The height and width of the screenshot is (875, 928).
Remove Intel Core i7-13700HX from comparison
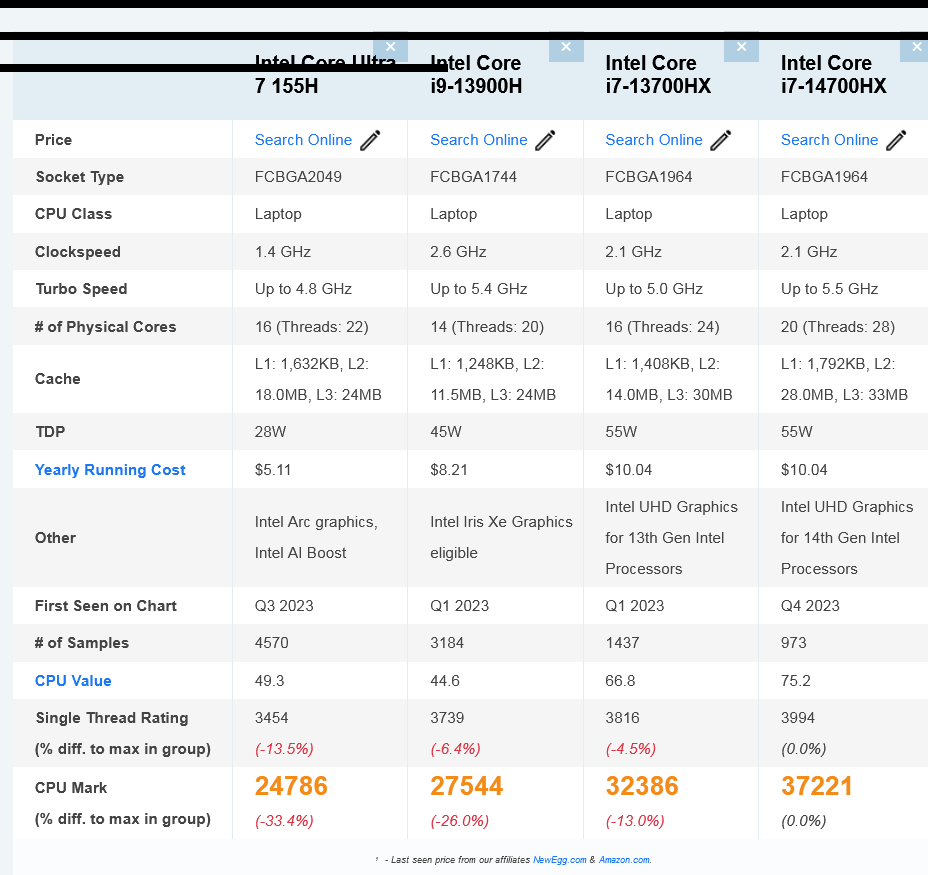(741, 47)
